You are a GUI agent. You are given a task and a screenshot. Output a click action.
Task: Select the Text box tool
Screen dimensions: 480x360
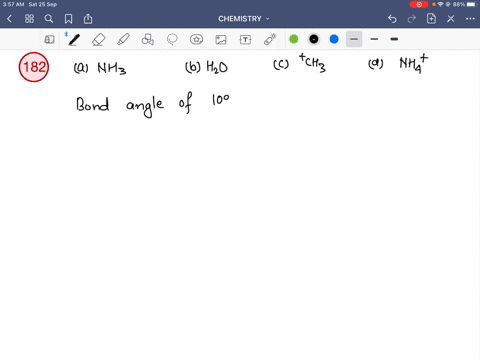[245, 40]
